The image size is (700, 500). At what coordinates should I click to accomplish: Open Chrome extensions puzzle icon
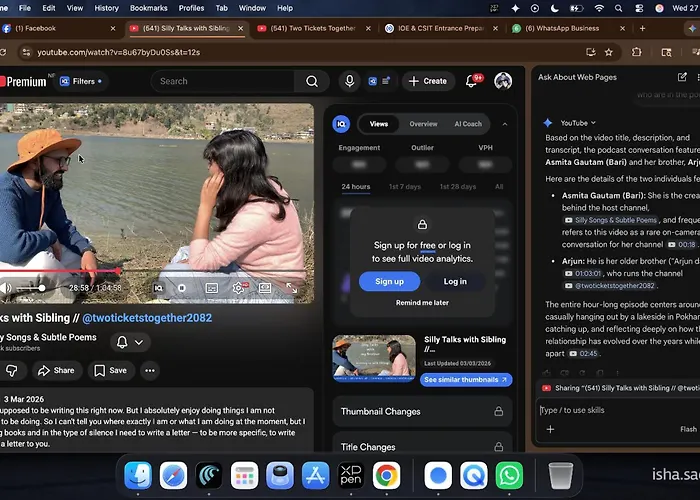click(x=637, y=52)
